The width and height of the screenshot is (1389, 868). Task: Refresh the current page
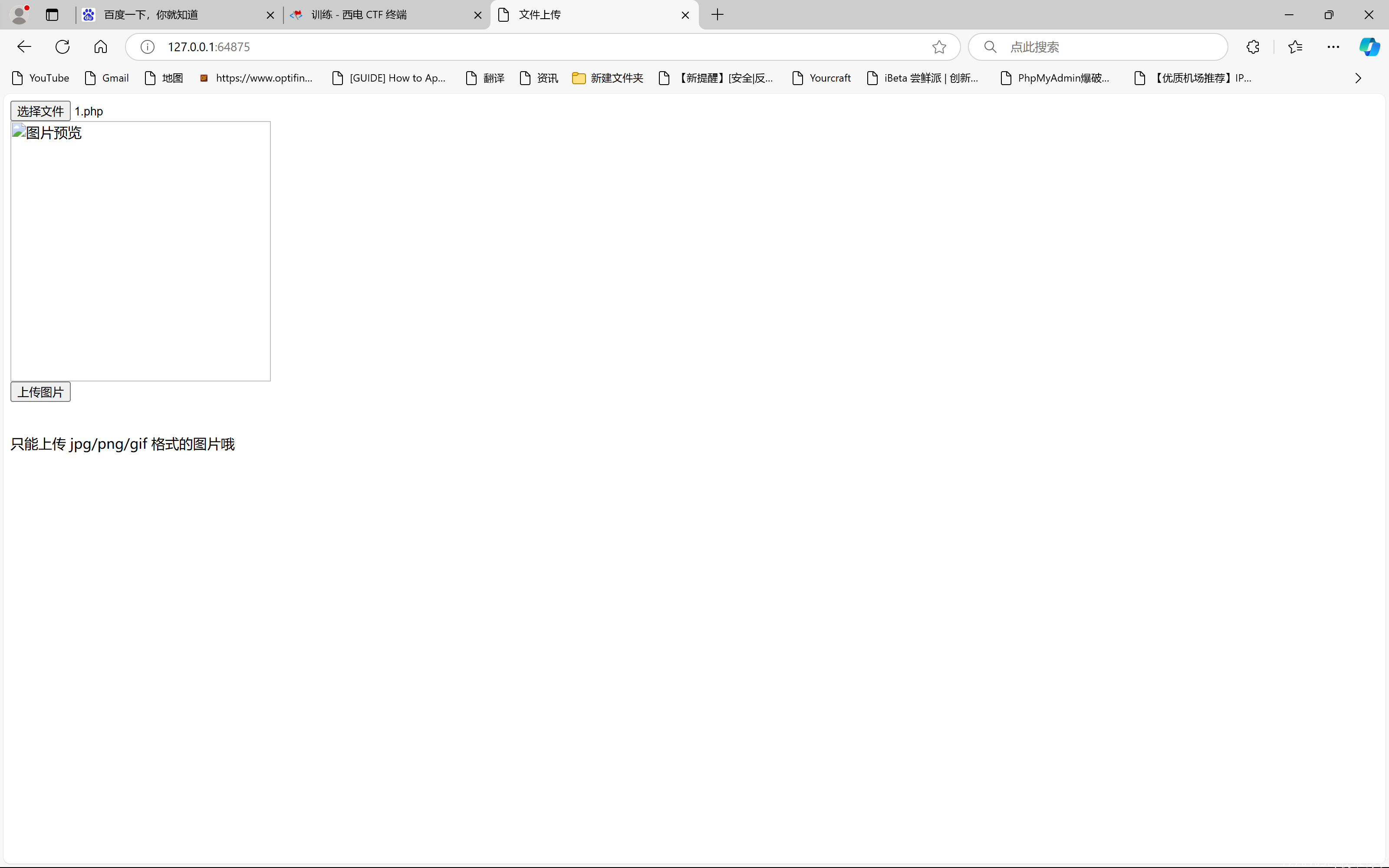(x=63, y=47)
